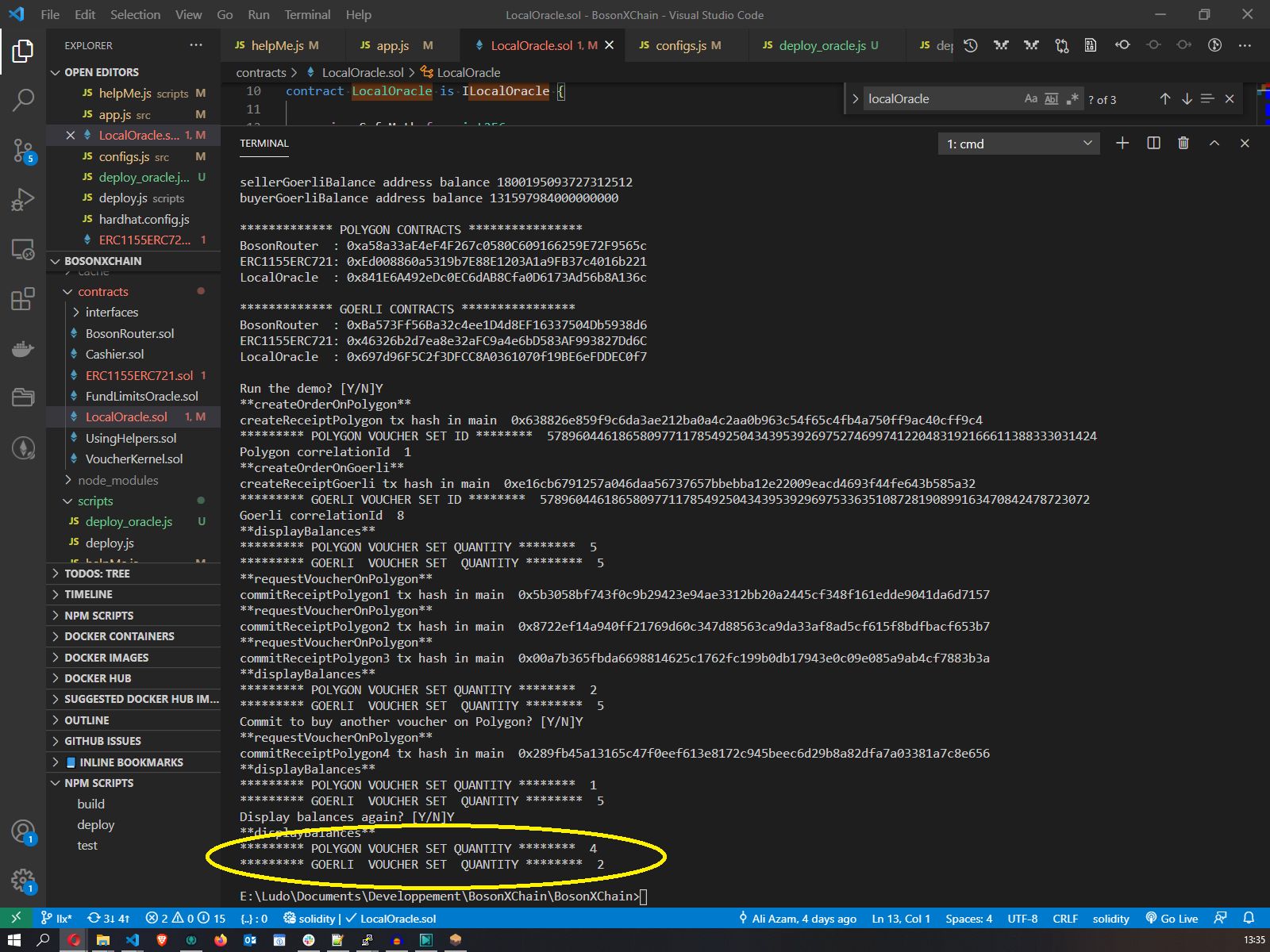Open the Remote Explorer view icon
1270x952 pixels.
(22, 249)
